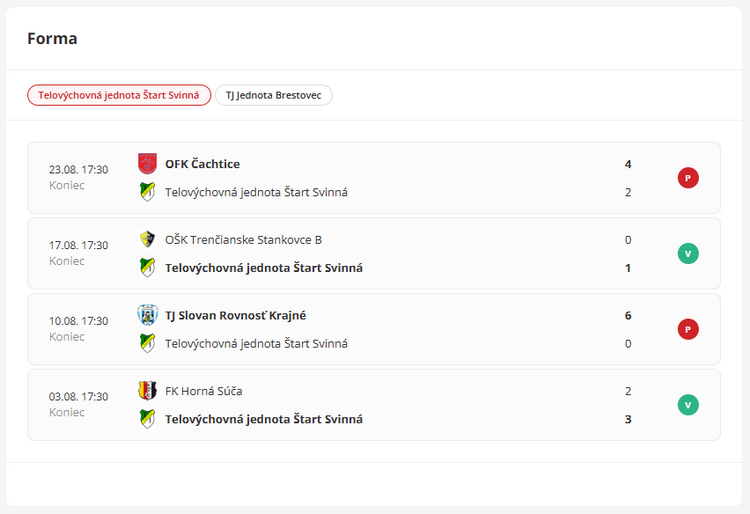Open the FK Horná Súča team link
Screen dimensions: 750x514
pyautogui.click(x=203, y=391)
